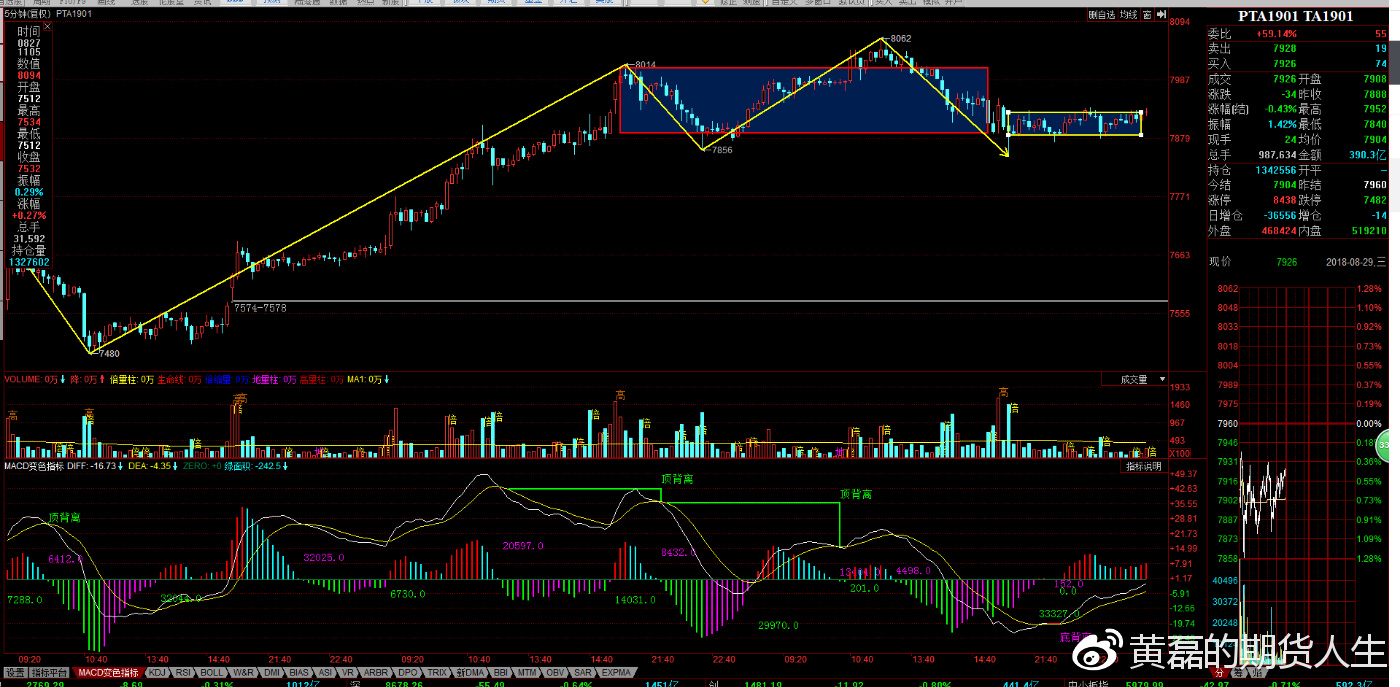The image size is (1400, 687).
Task: Switch to the BOLL indicator tab
Action: click(211, 672)
